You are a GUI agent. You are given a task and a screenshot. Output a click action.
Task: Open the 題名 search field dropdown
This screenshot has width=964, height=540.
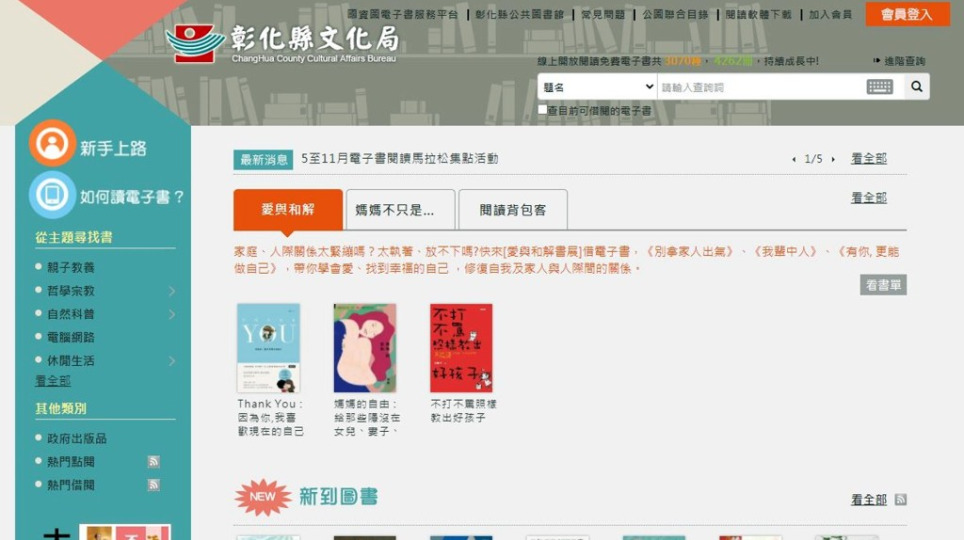point(598,87)
